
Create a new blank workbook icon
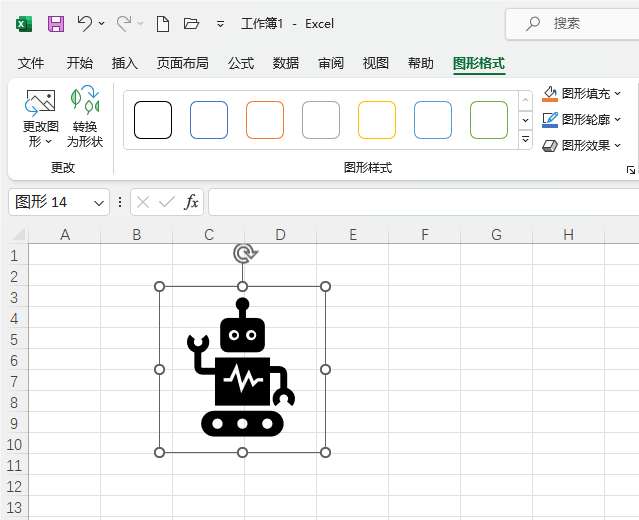[x=163, y=24]
